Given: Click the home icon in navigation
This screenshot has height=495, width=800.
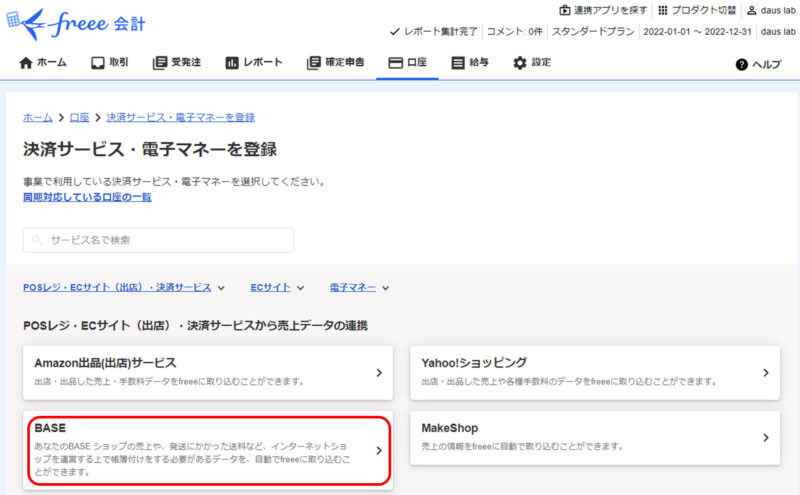Looking at the screenshot, I should point(26,63).
